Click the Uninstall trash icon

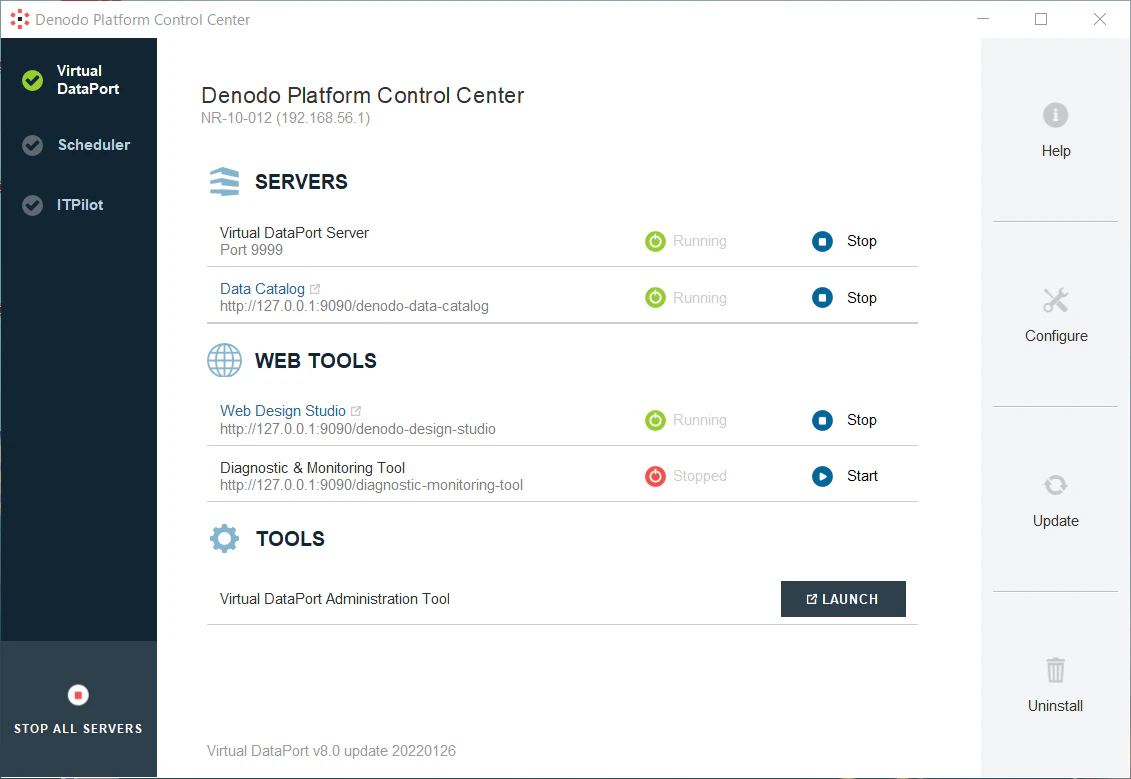pos(1055,670)
